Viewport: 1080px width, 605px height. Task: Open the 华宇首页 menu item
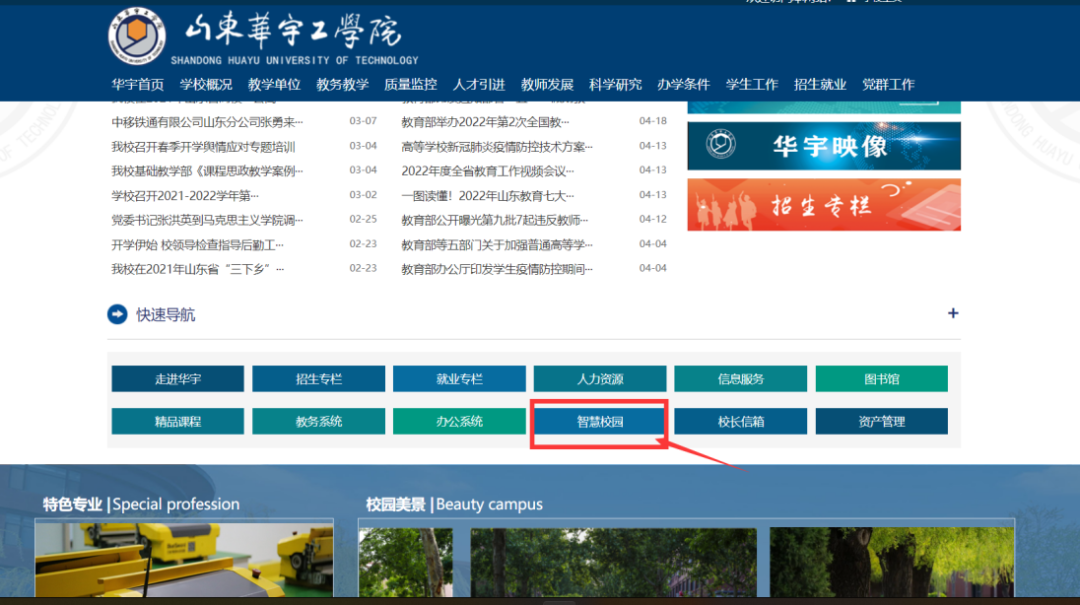click(x=138, y=85)
